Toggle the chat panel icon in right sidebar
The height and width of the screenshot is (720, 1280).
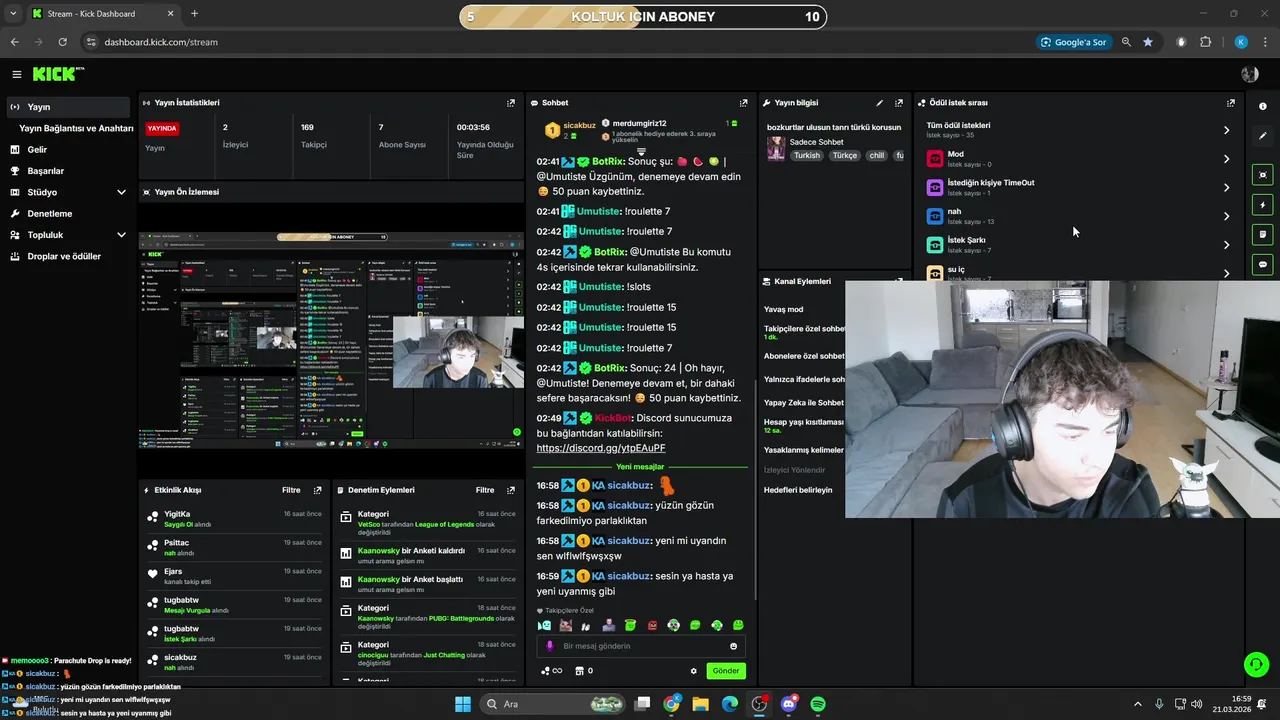pos(1263,265)
